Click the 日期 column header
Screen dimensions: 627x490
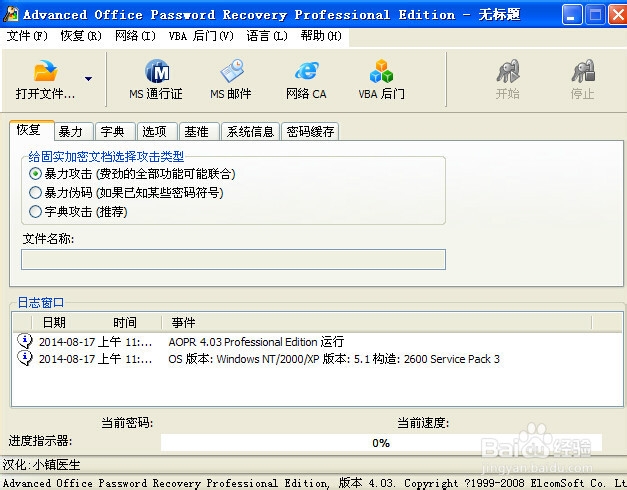click(x=54, y=322)
